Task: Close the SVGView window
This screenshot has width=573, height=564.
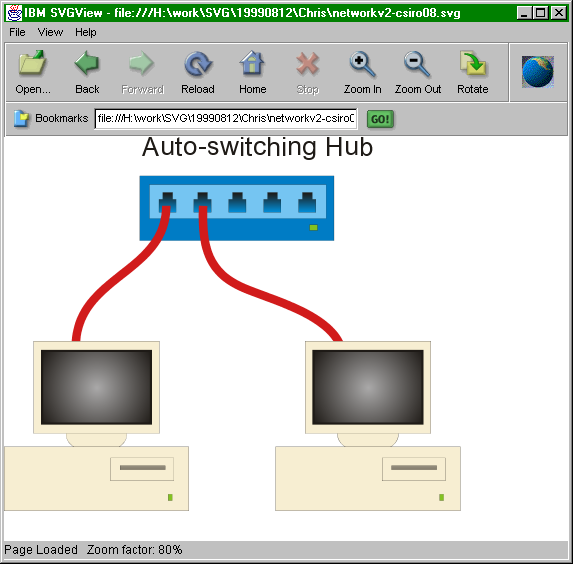Action: (x=559, y=13)
